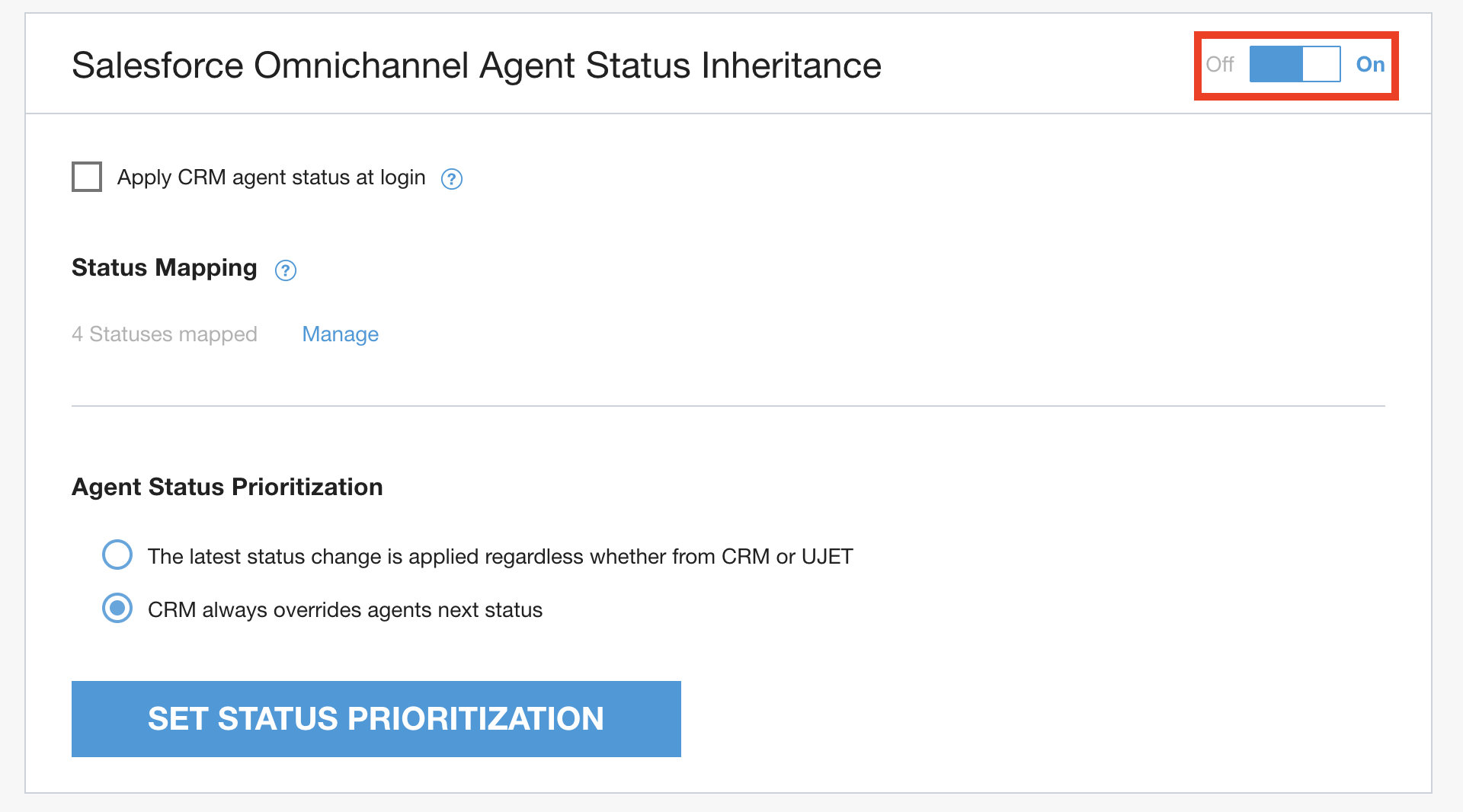Select the latest status change radio option

[117, 555]
